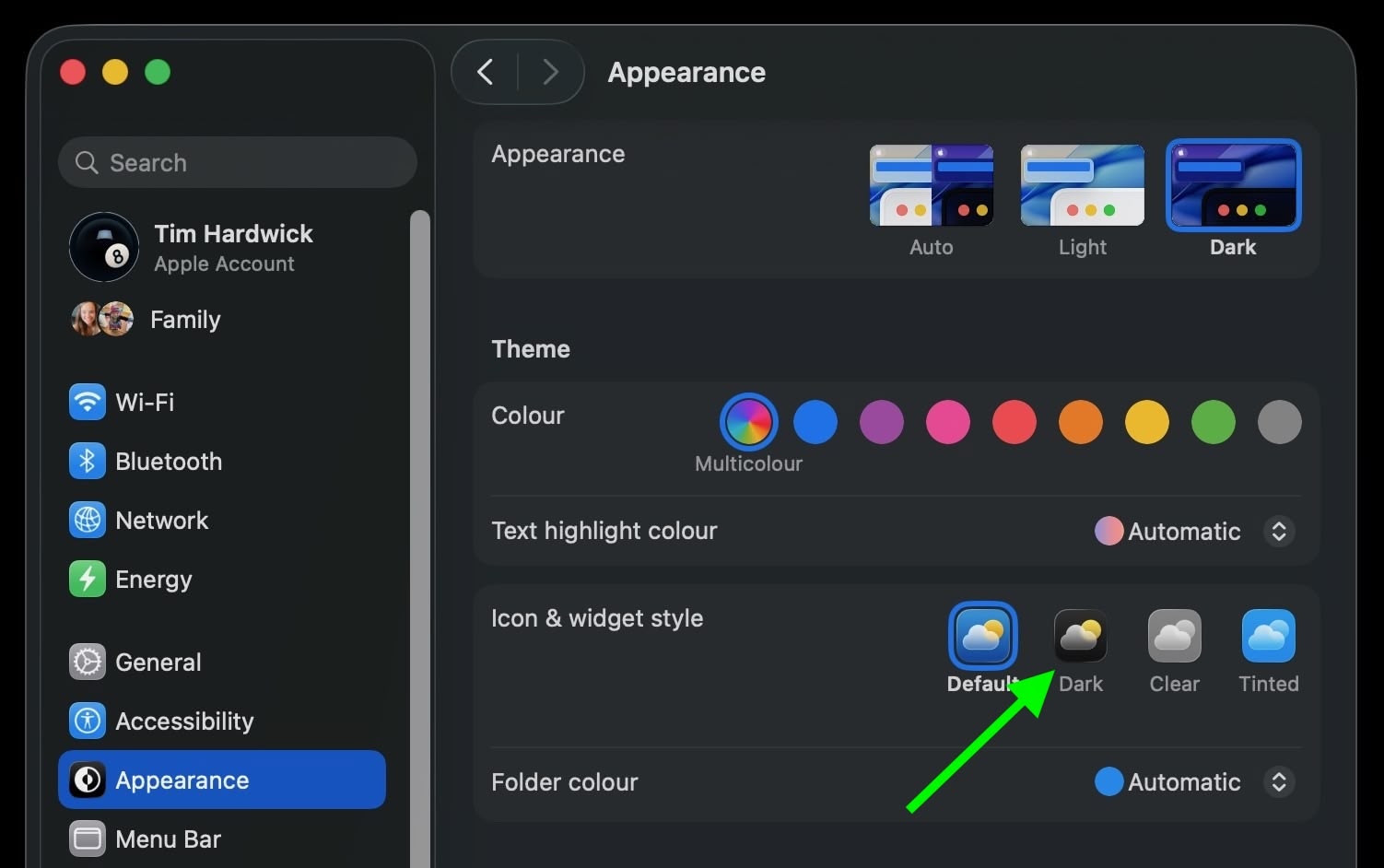Open the Menu Bar icon in sidebar
1384x868 pixels.
[x=88, y=839]
